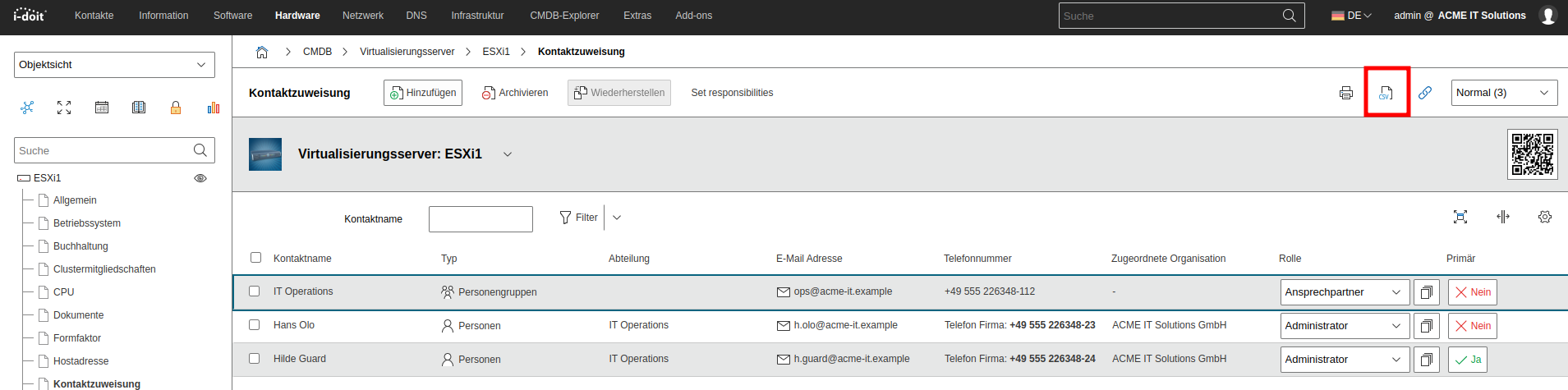The image size is (1568, 390).
Task: Click the lock icon in sidebar
Action: coord(176,108)
